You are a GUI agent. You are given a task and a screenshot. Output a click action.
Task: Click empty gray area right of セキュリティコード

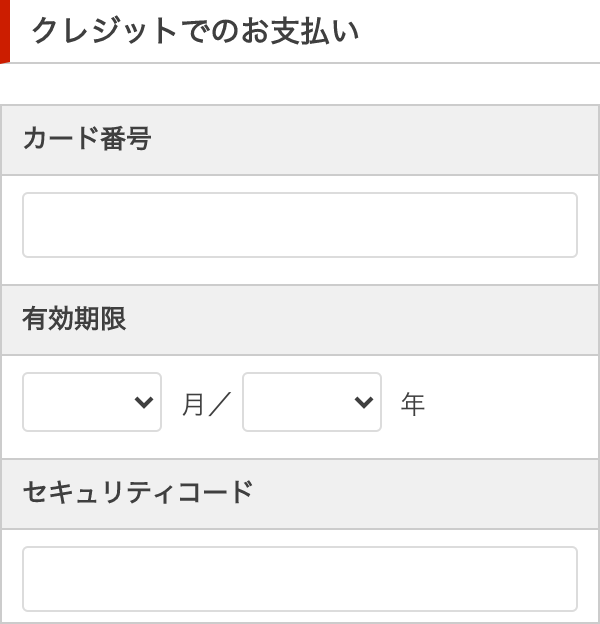(x=450, y=493)
